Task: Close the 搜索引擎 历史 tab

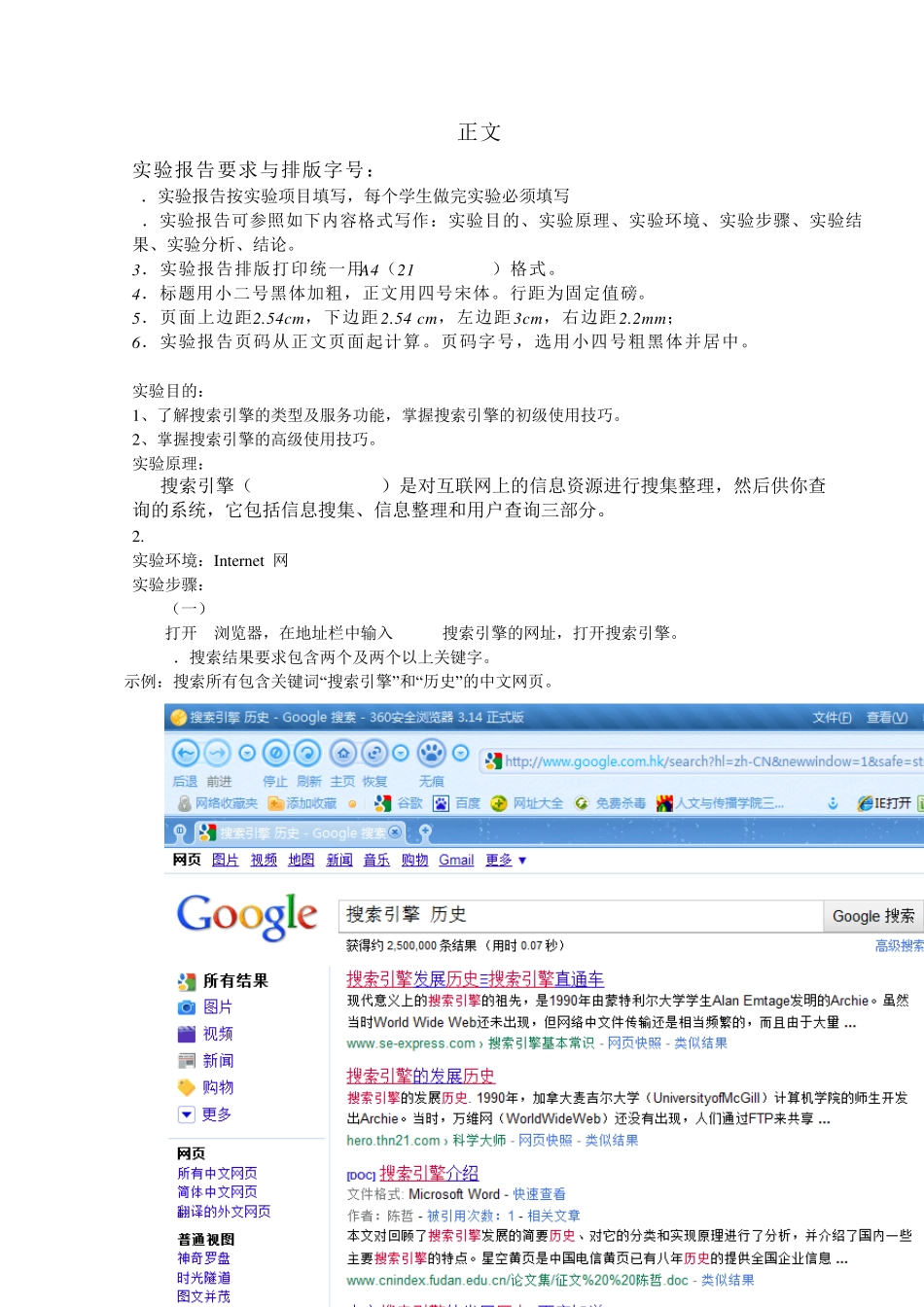Action: click(394, 832)
